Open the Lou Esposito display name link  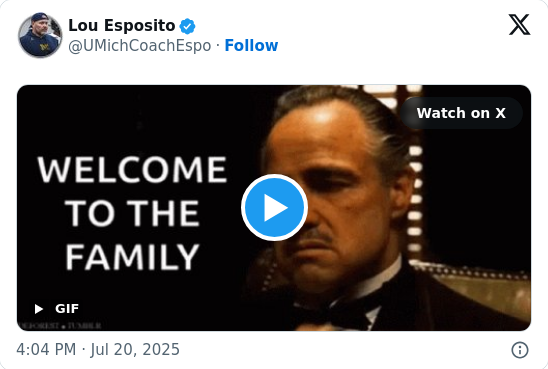click(x=122, y=26)
